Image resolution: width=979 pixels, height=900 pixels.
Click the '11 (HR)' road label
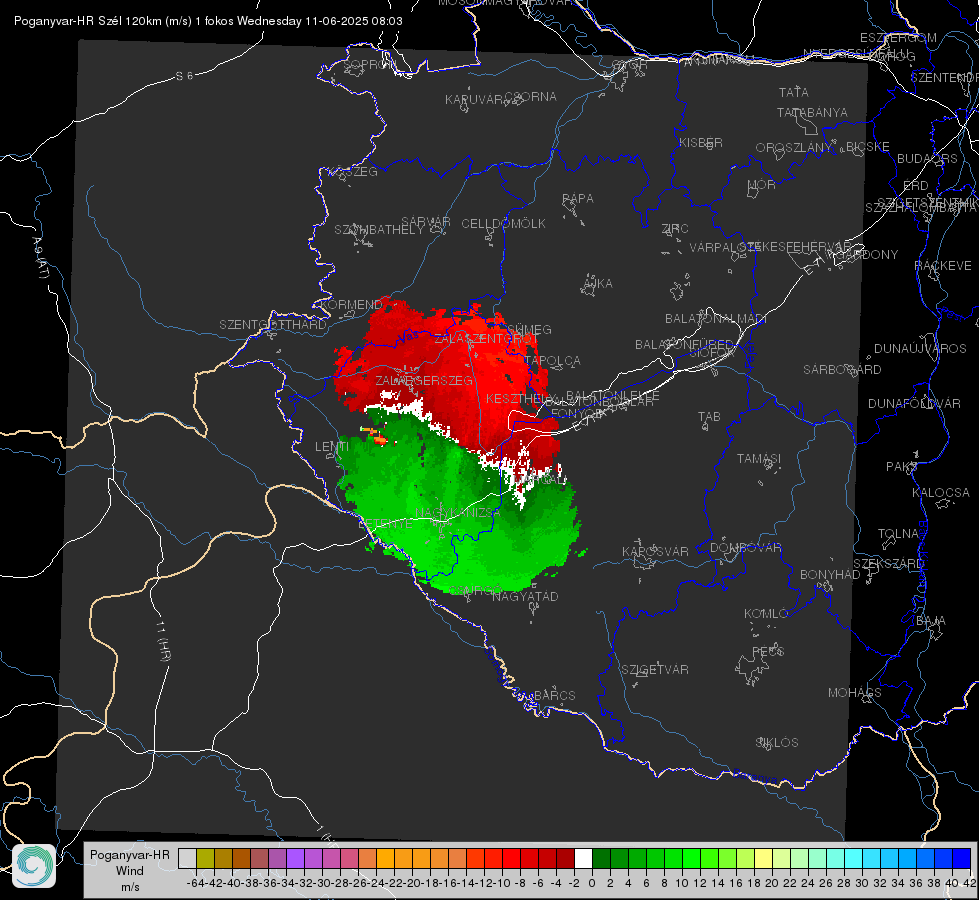163,641
